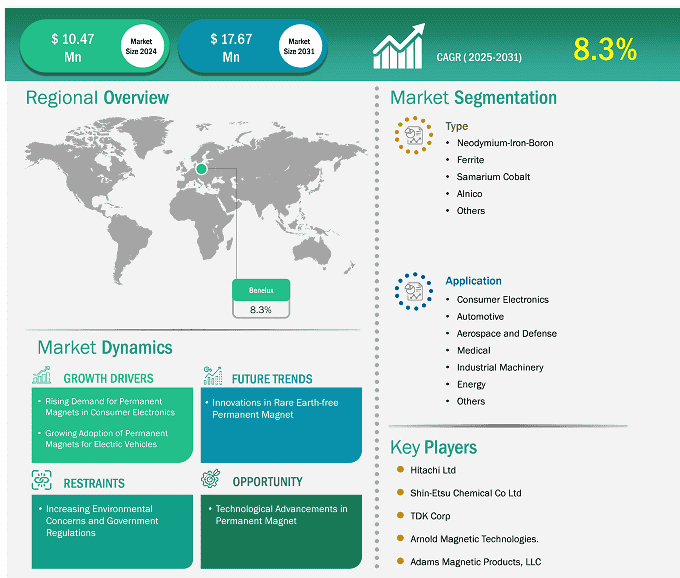Click the OPPORTUNITY title
Viewport: 680px width, 578px height.
click(268, 482)
